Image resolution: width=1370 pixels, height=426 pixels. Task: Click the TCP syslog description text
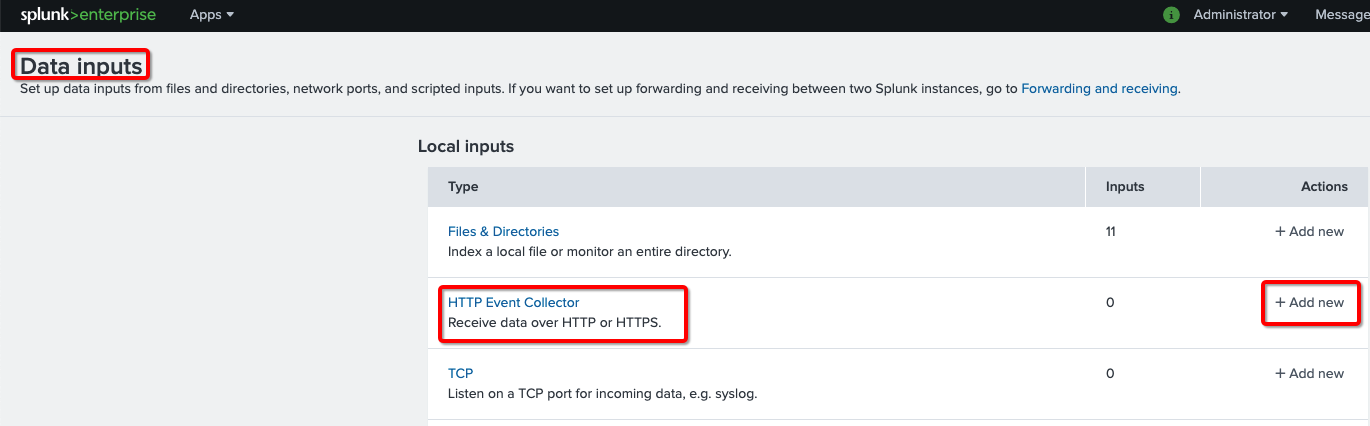602,393
